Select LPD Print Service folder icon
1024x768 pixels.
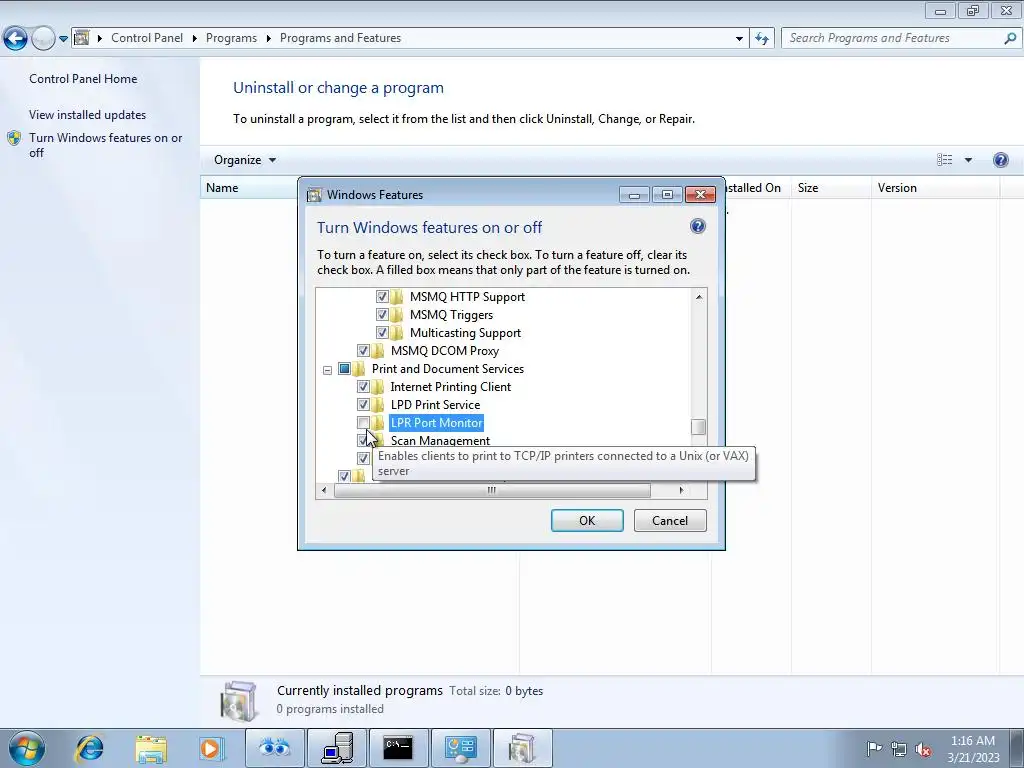(378, 405)
